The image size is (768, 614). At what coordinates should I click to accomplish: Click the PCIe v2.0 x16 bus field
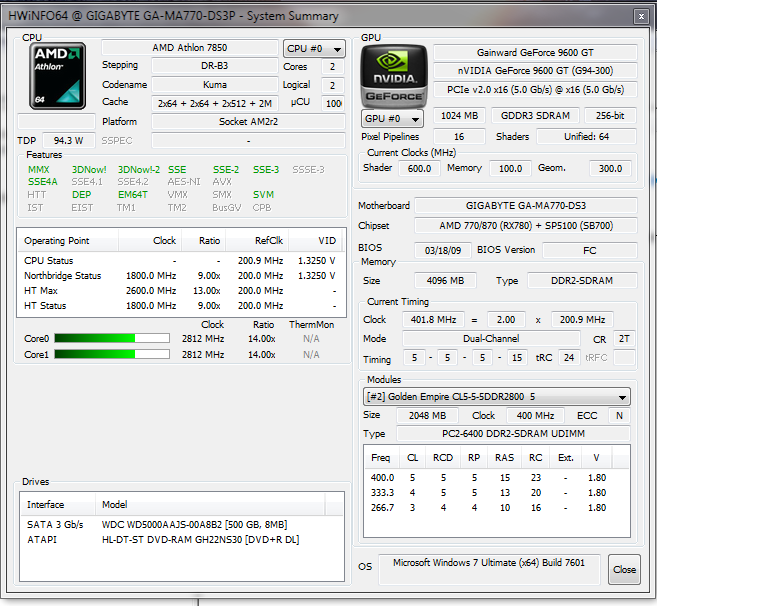(x=535, y=90)
